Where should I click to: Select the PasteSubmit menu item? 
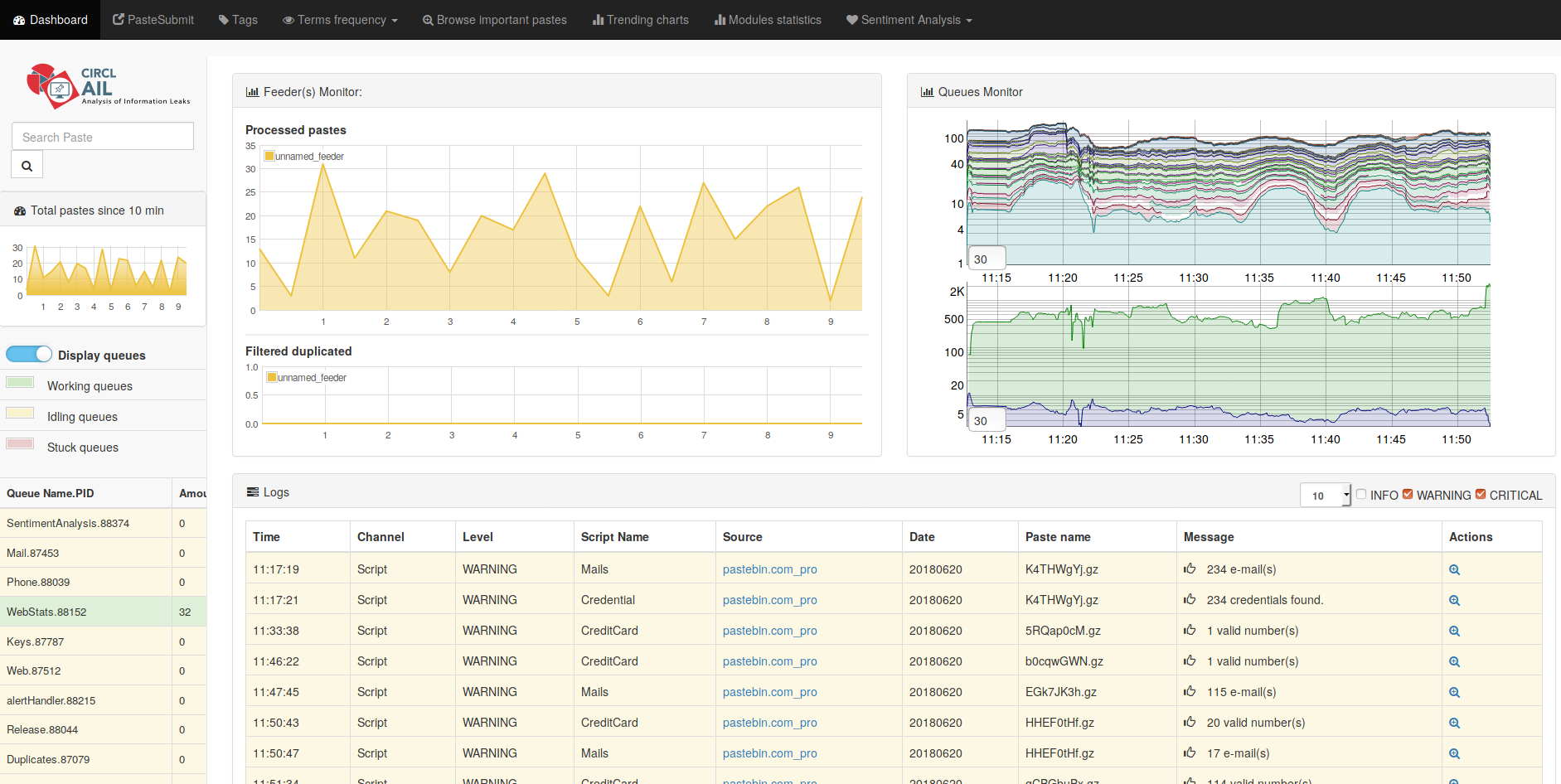tap(153, 19)
